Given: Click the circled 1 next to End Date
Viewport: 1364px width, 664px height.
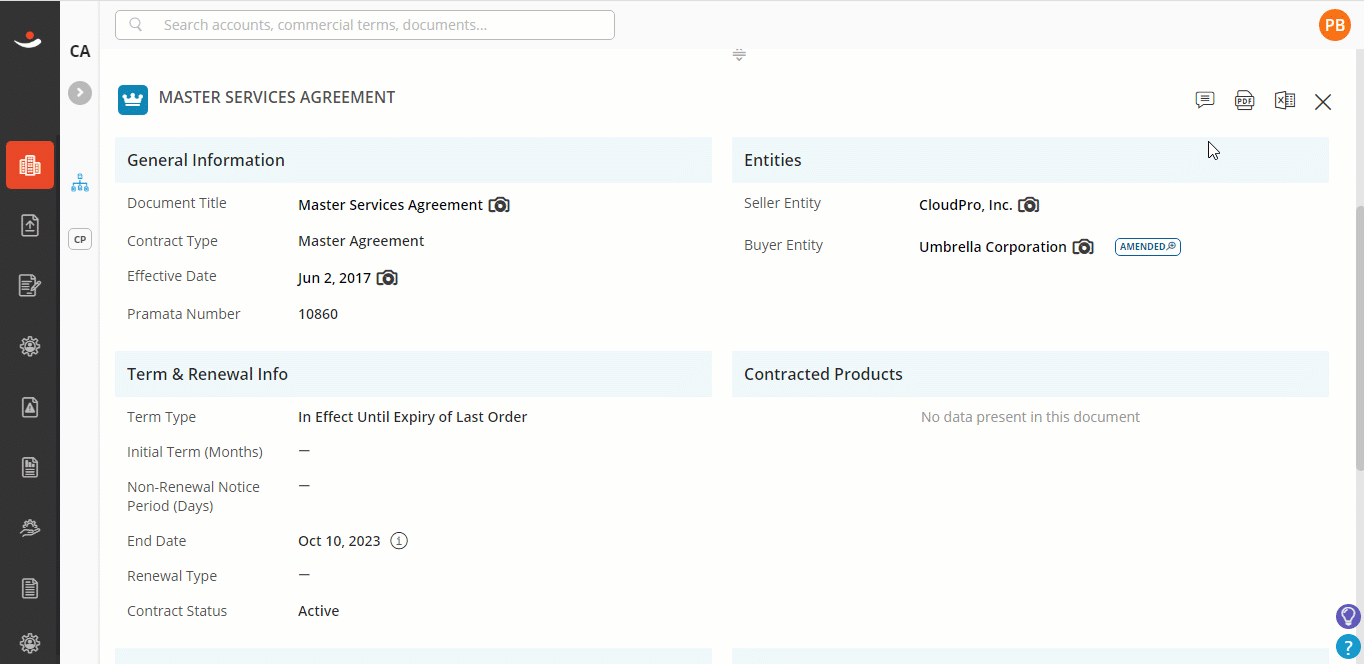Looking at the screenshot, I should click(x=399, y=541).
